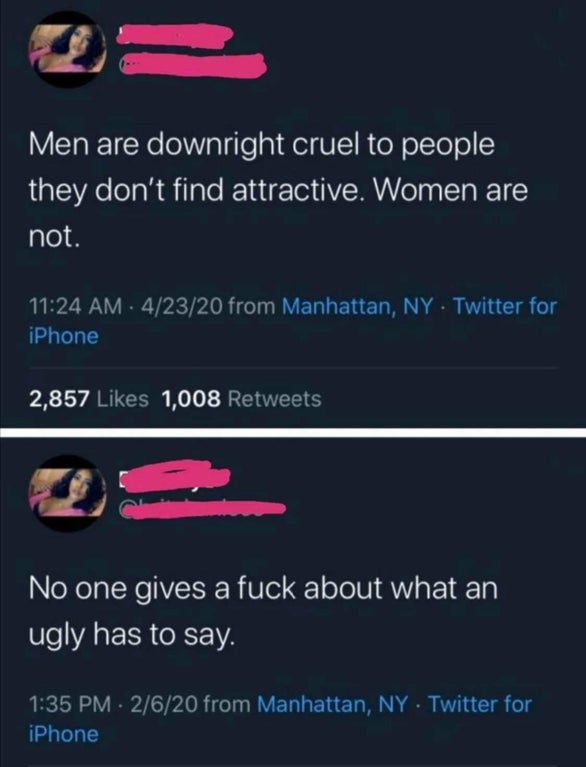Click the 11:24 AM 4/23/20 timestamp
Viewport: 586px width, 767px height.
tap(126, 306)
